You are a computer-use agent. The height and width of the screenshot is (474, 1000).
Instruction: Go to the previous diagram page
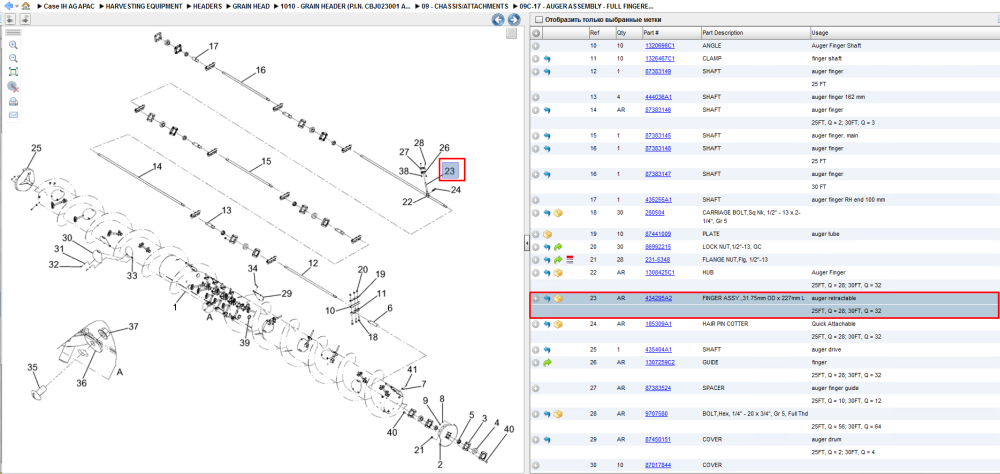pos(498,20)
